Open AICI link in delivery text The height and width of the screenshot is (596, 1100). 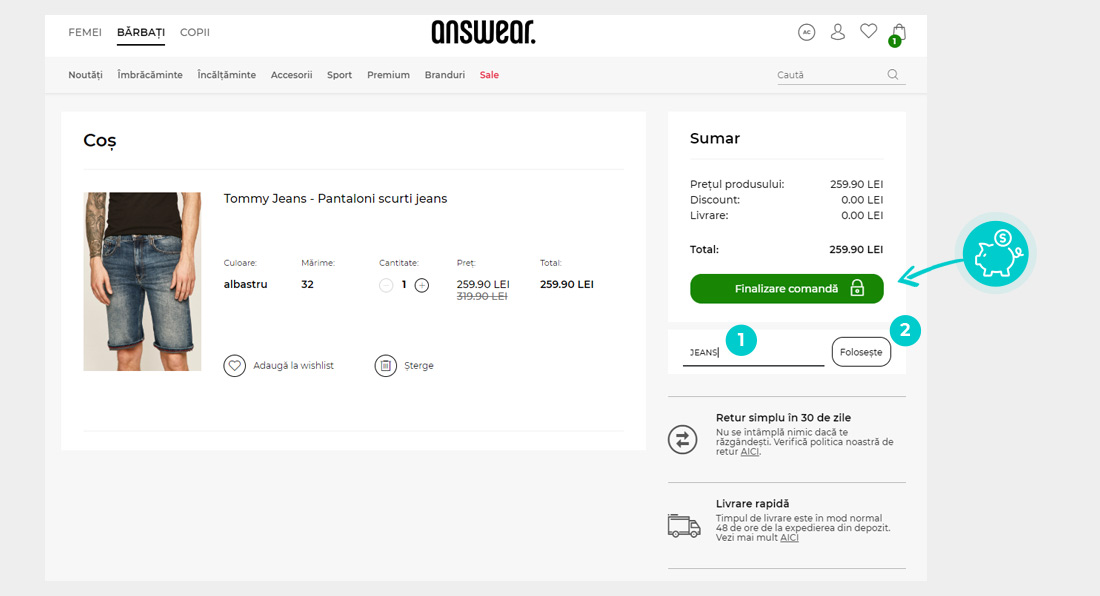[789, 538]
